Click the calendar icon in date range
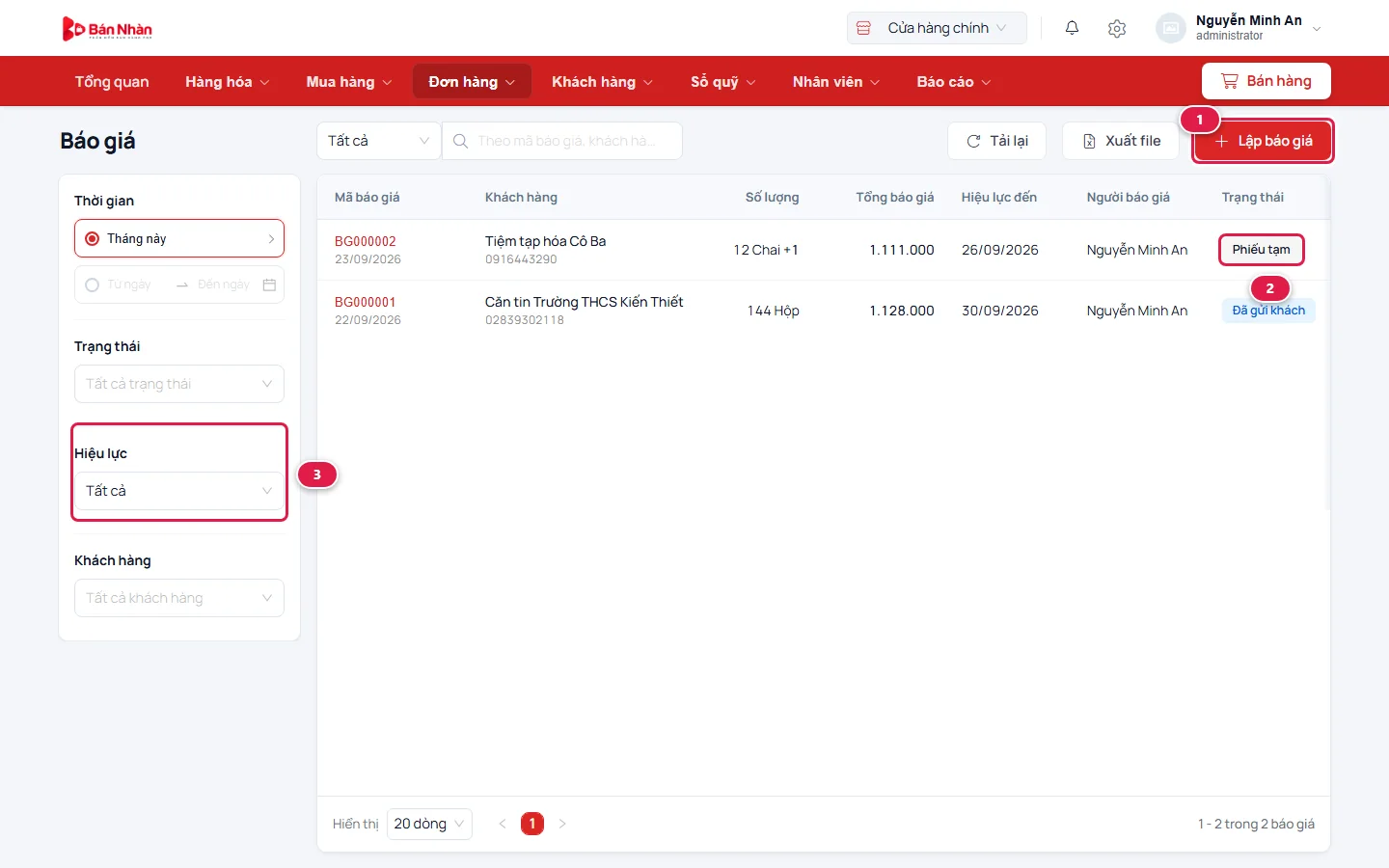 tap(269, 285)
